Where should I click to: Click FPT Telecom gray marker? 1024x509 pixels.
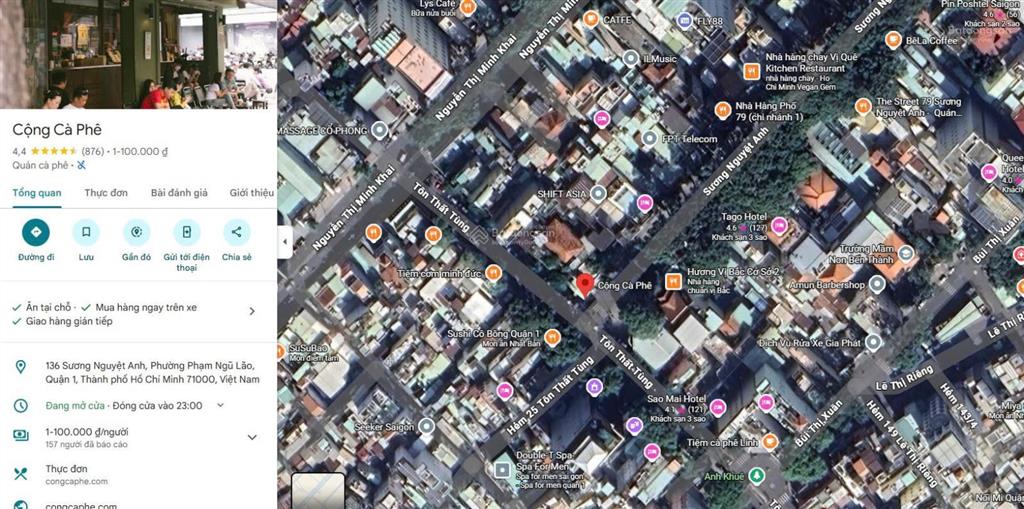[649, 139]
